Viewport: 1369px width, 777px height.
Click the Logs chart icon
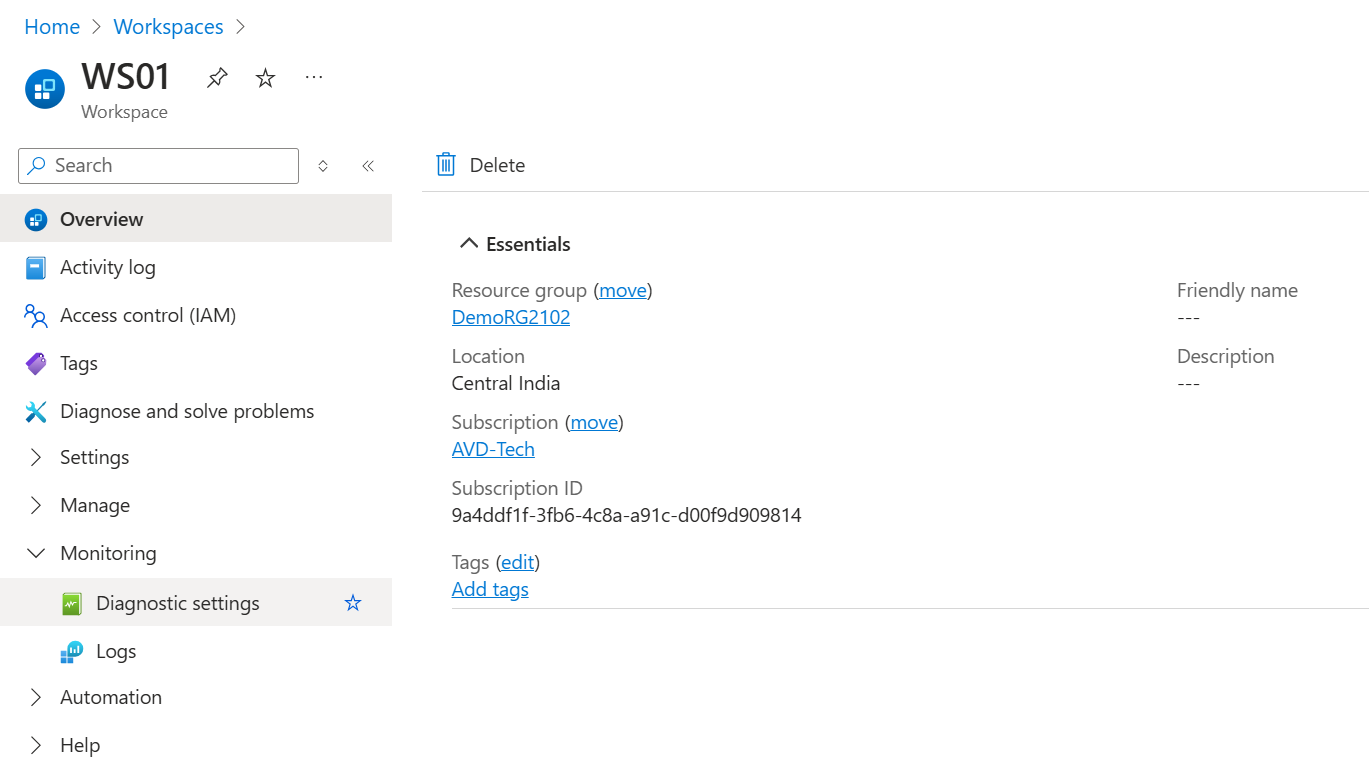click(71, 652)
